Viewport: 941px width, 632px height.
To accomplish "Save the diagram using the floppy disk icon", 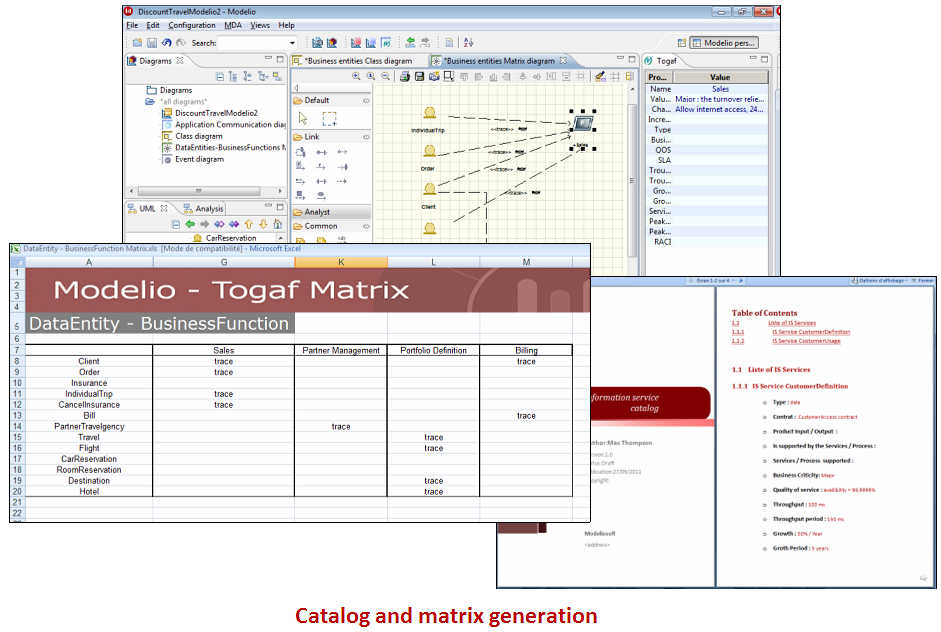I will tap(419, 76).
